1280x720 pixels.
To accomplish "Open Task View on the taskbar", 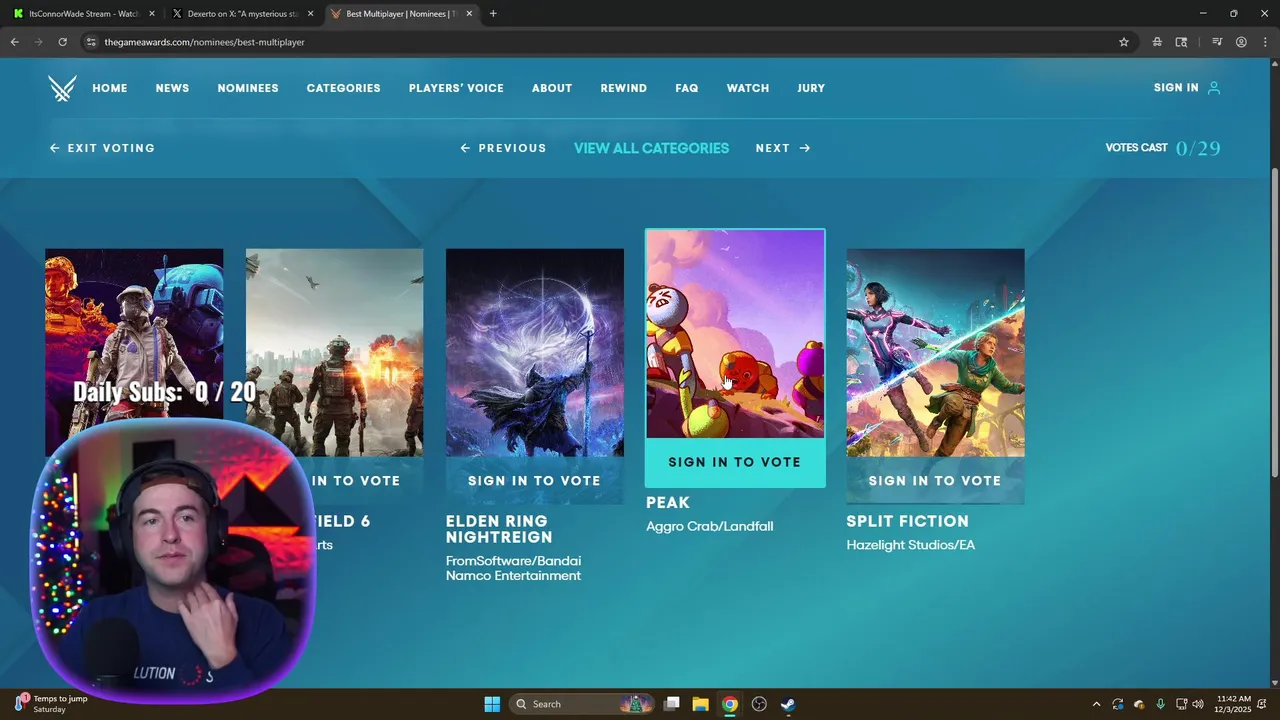I will 672,704.
